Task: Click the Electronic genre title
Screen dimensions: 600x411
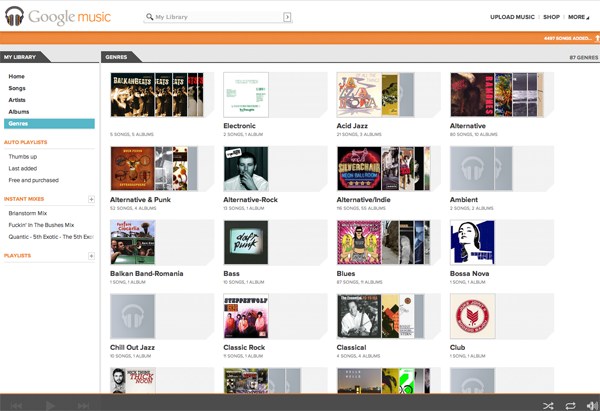Action: point(240,126)
